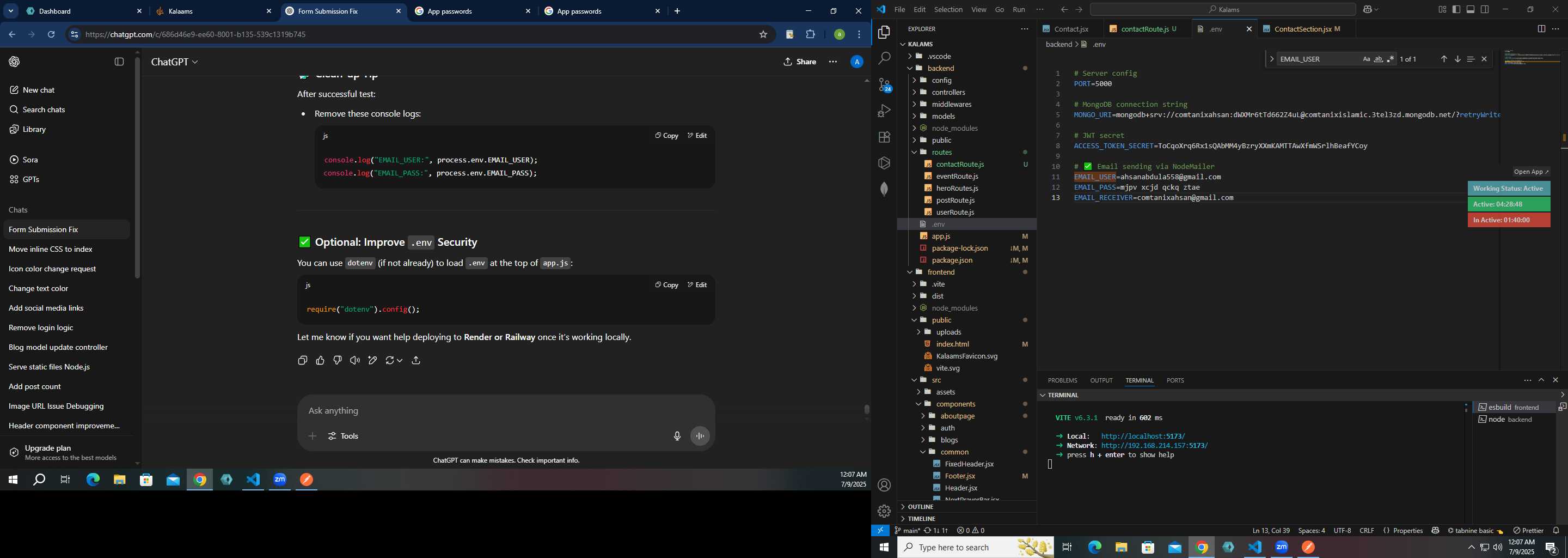Image resolution: width=1568 pixels, height=558 pixels.
Task: Open the Accounts icon in VS Code
Action: point(884,485)
